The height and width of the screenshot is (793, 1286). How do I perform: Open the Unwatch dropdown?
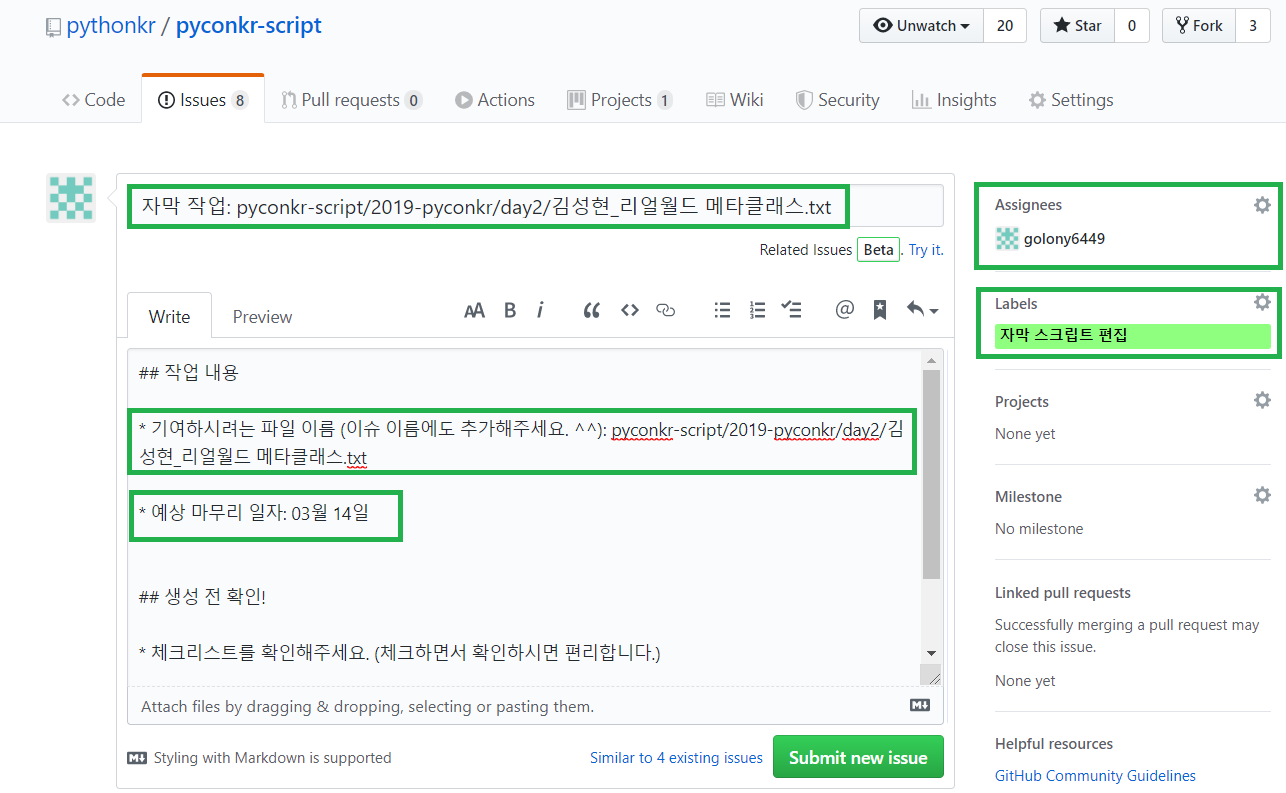click(x=920, y=25)
